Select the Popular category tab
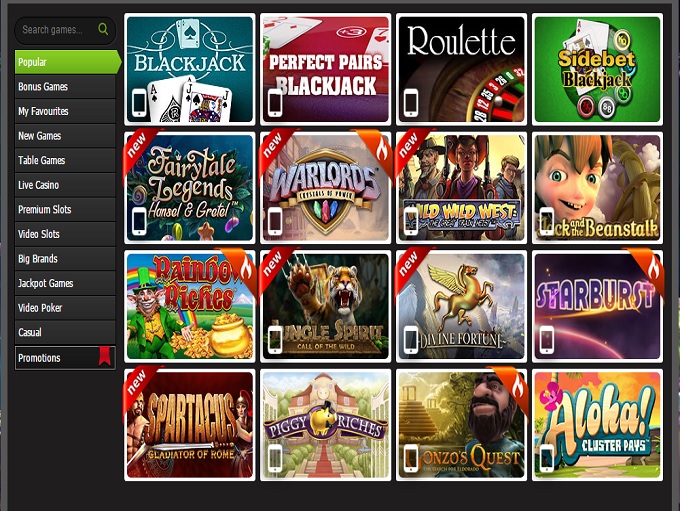Viewport: 680px width, 511px height. click(x=67, y=62)
